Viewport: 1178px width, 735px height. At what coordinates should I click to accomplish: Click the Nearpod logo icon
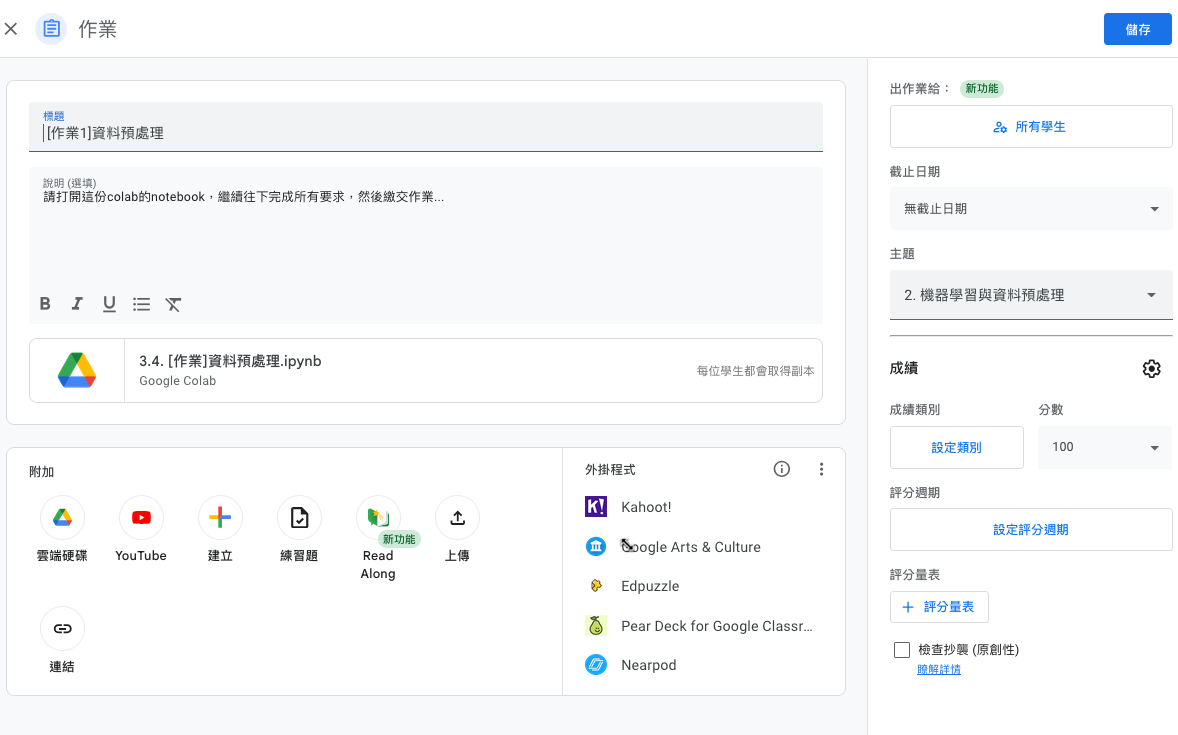point(596,664)
